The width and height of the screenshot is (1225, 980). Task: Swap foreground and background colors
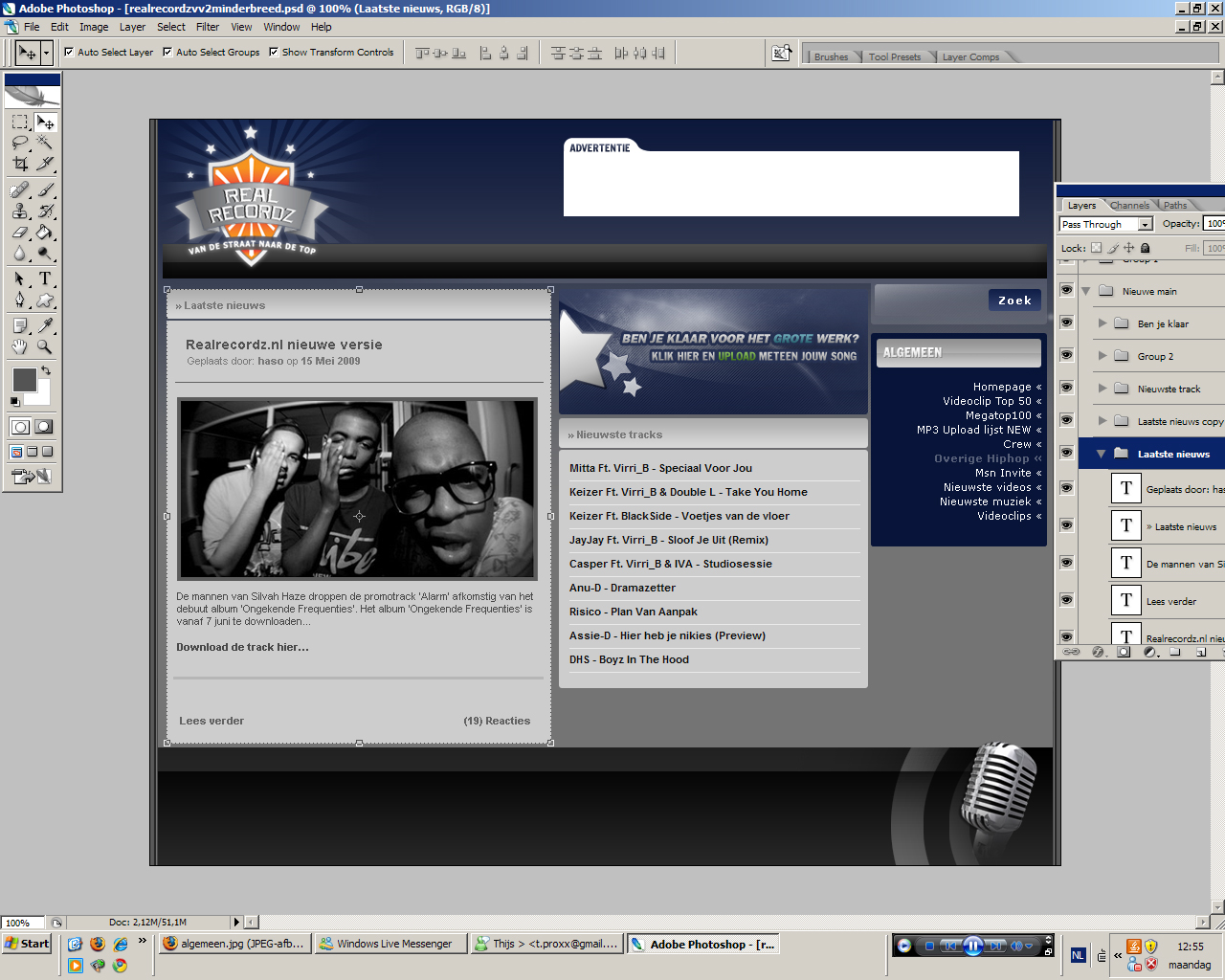45,370
